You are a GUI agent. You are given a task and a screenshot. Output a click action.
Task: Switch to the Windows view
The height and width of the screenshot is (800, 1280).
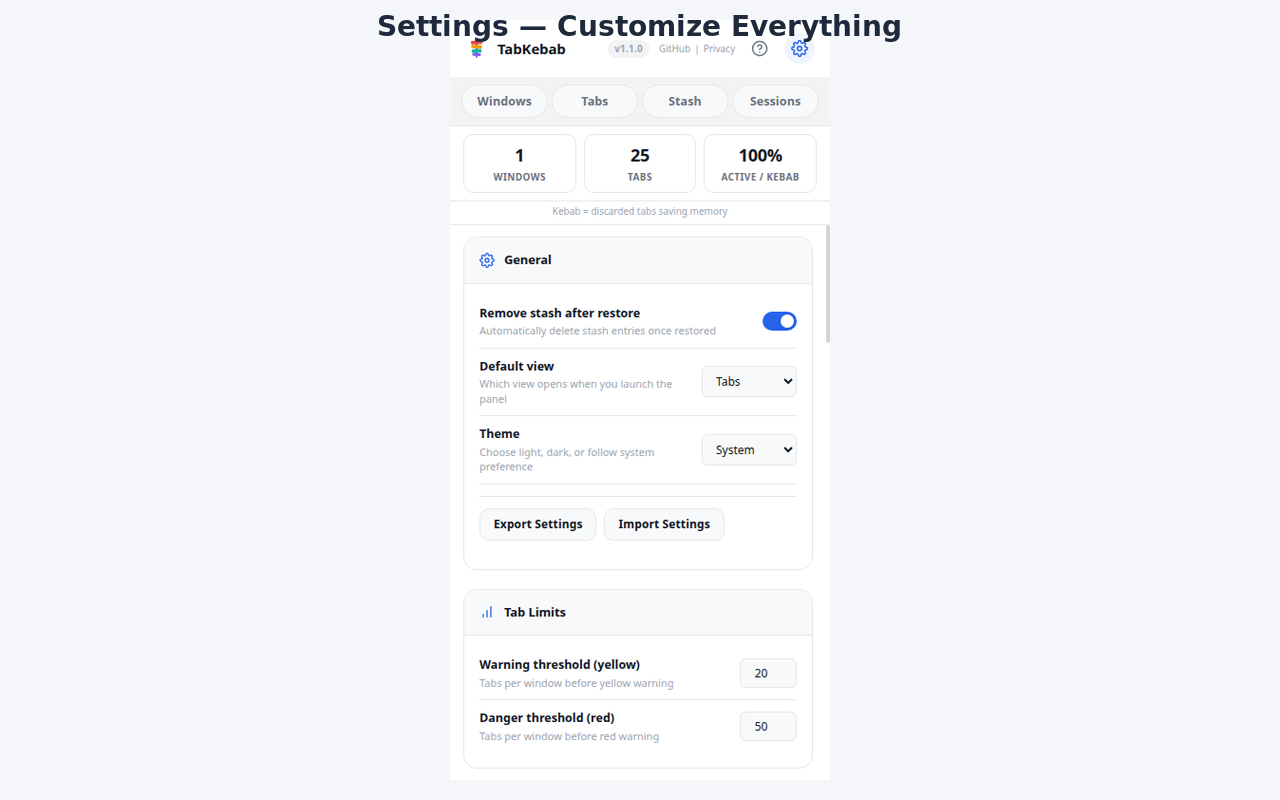(504, 101)
